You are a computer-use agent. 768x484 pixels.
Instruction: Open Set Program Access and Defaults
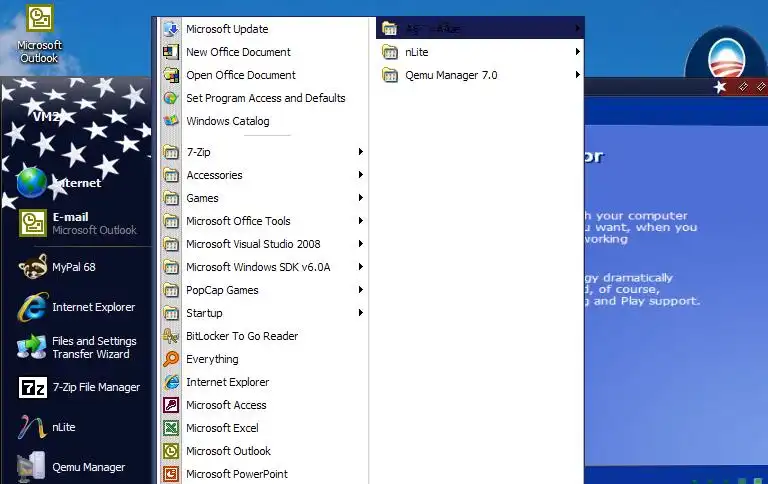(264, 98)
